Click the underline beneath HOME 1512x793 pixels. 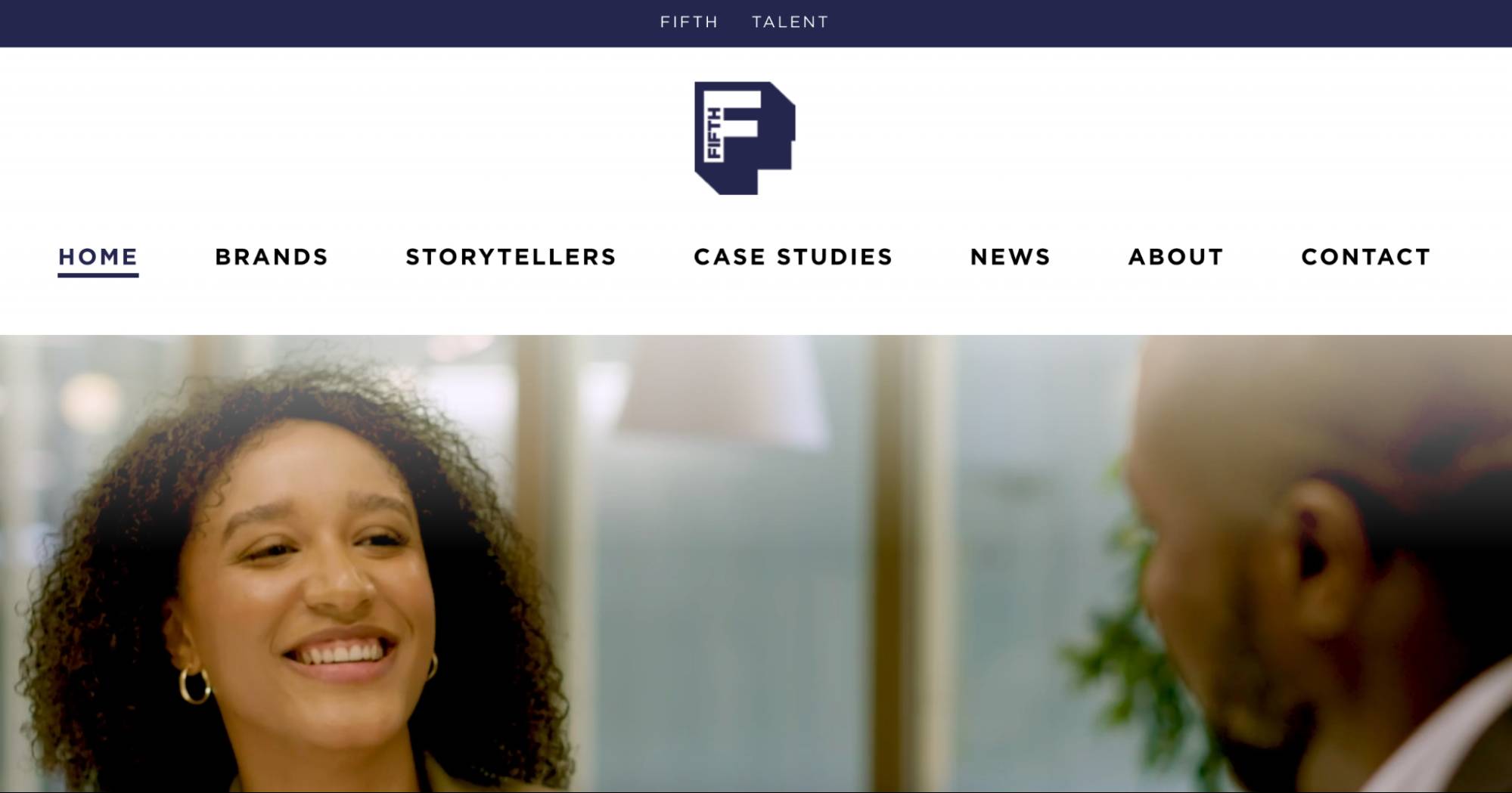pyautogui.click(x=98, y=274)
